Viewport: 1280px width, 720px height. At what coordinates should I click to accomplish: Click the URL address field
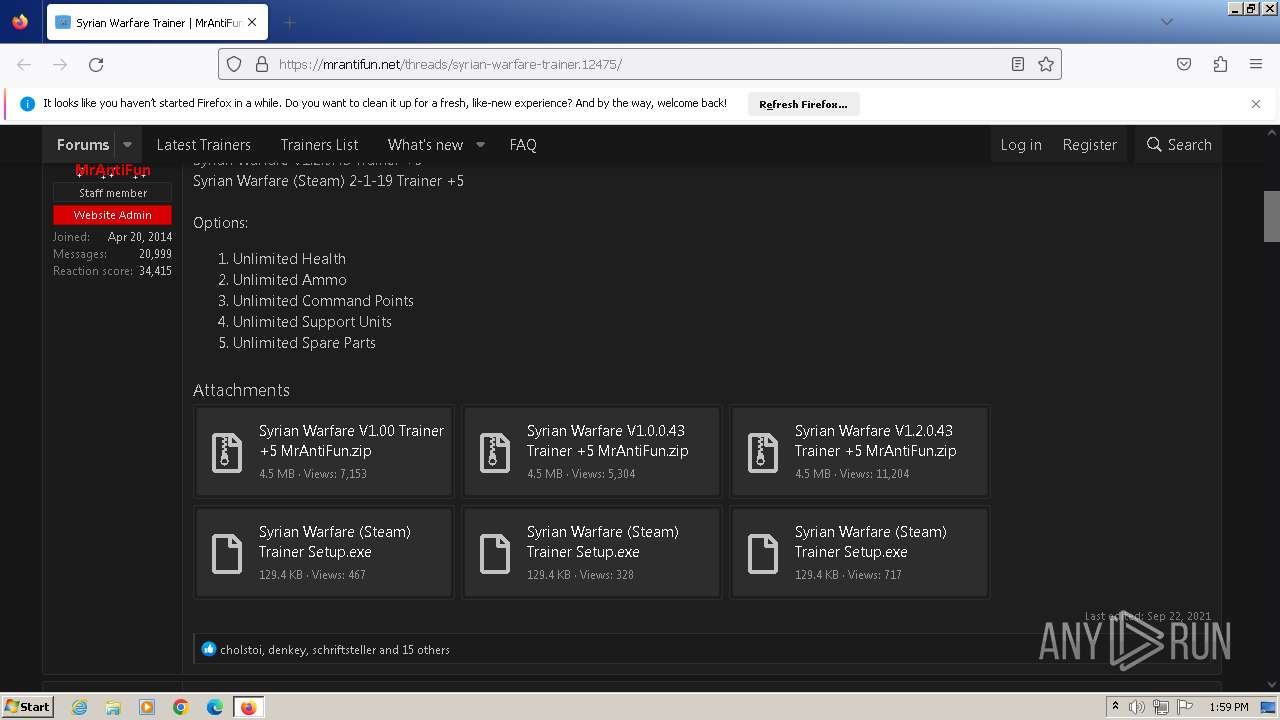click(x=640, y=64)
